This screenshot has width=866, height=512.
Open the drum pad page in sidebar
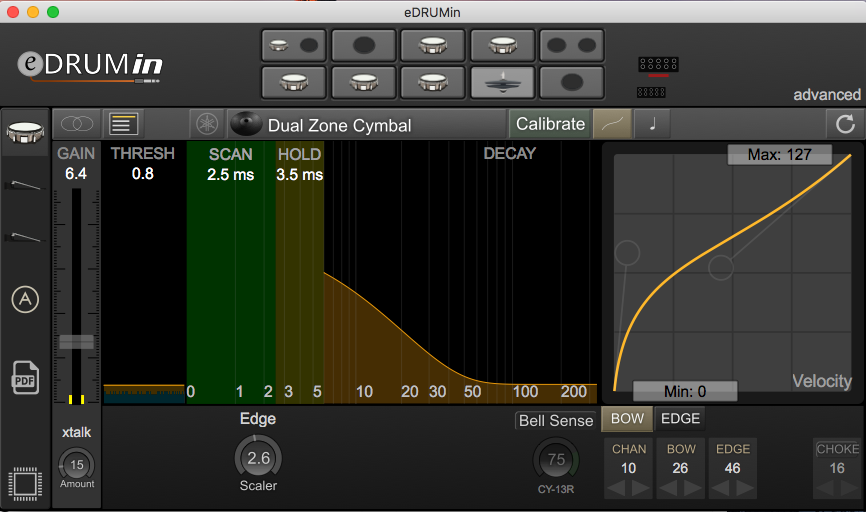[x=25, y=133]
